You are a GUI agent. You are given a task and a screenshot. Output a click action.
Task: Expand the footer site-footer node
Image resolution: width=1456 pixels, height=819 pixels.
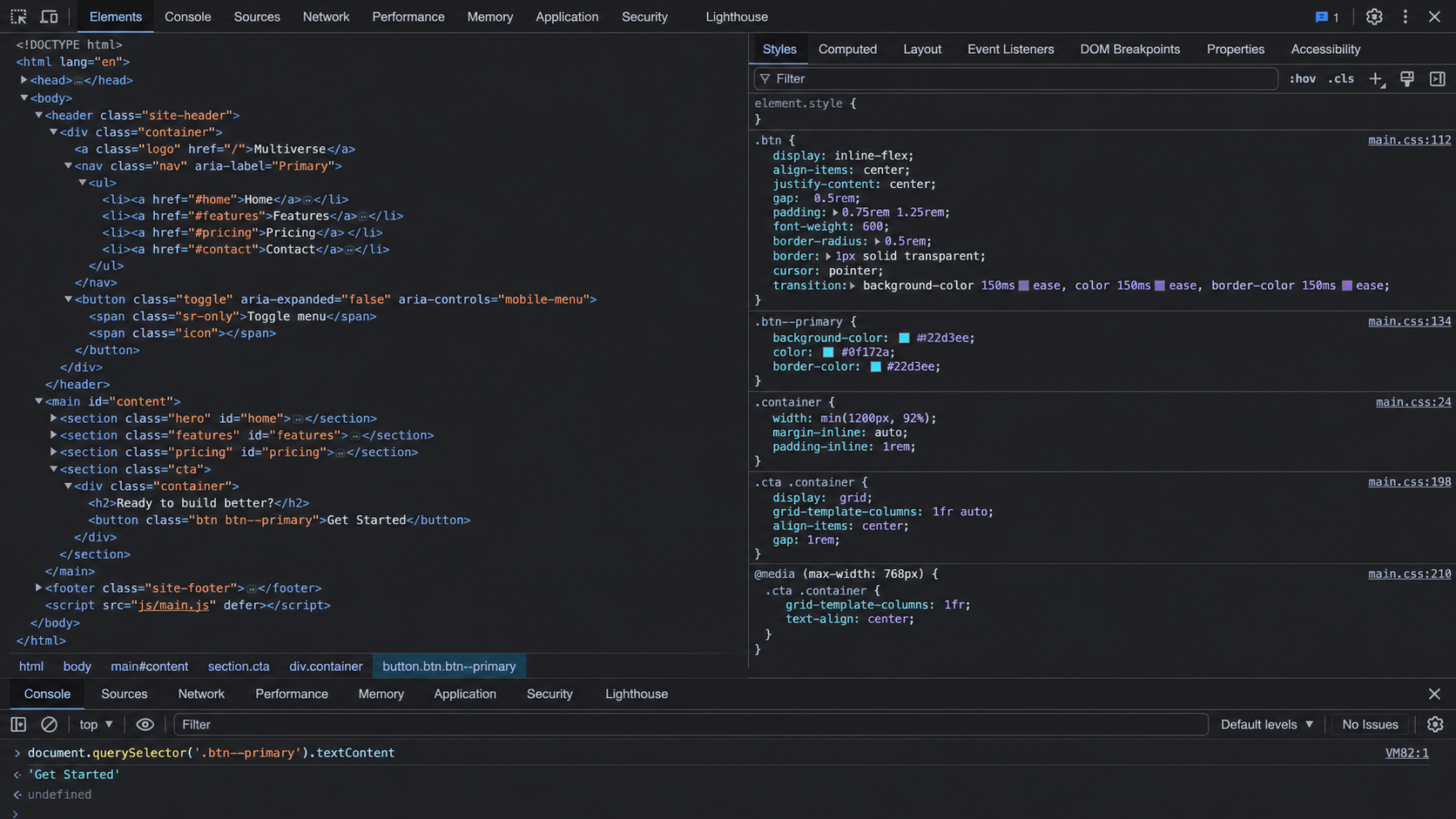click(38, 588)
